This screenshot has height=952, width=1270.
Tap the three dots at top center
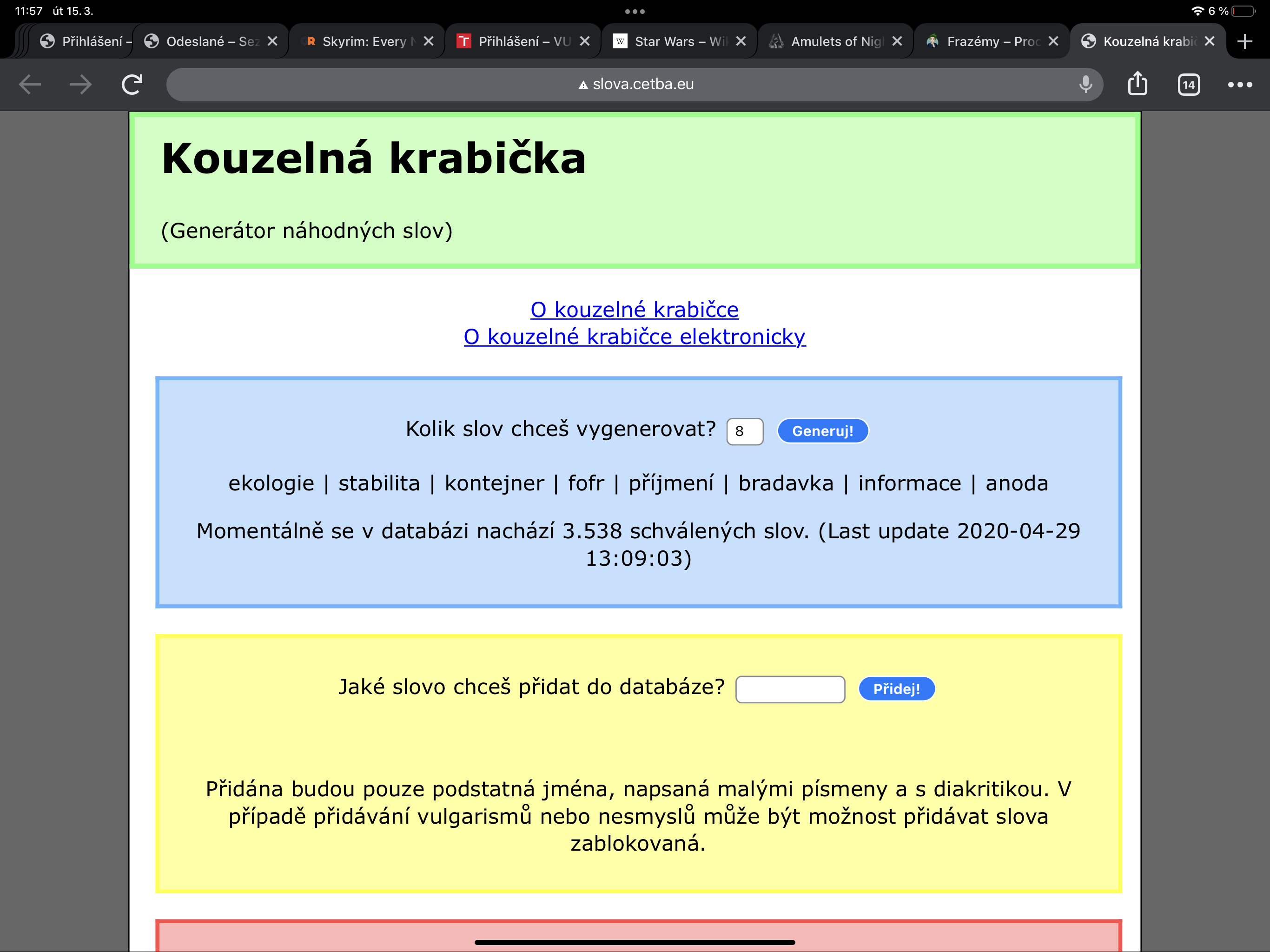tap(635, 11)
